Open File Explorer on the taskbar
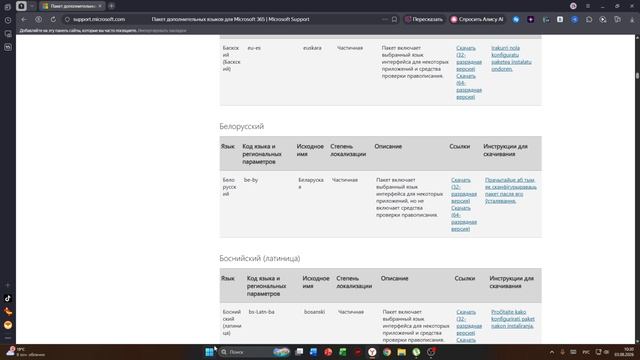This screenshot has width=640, height=360. [402, 352]
